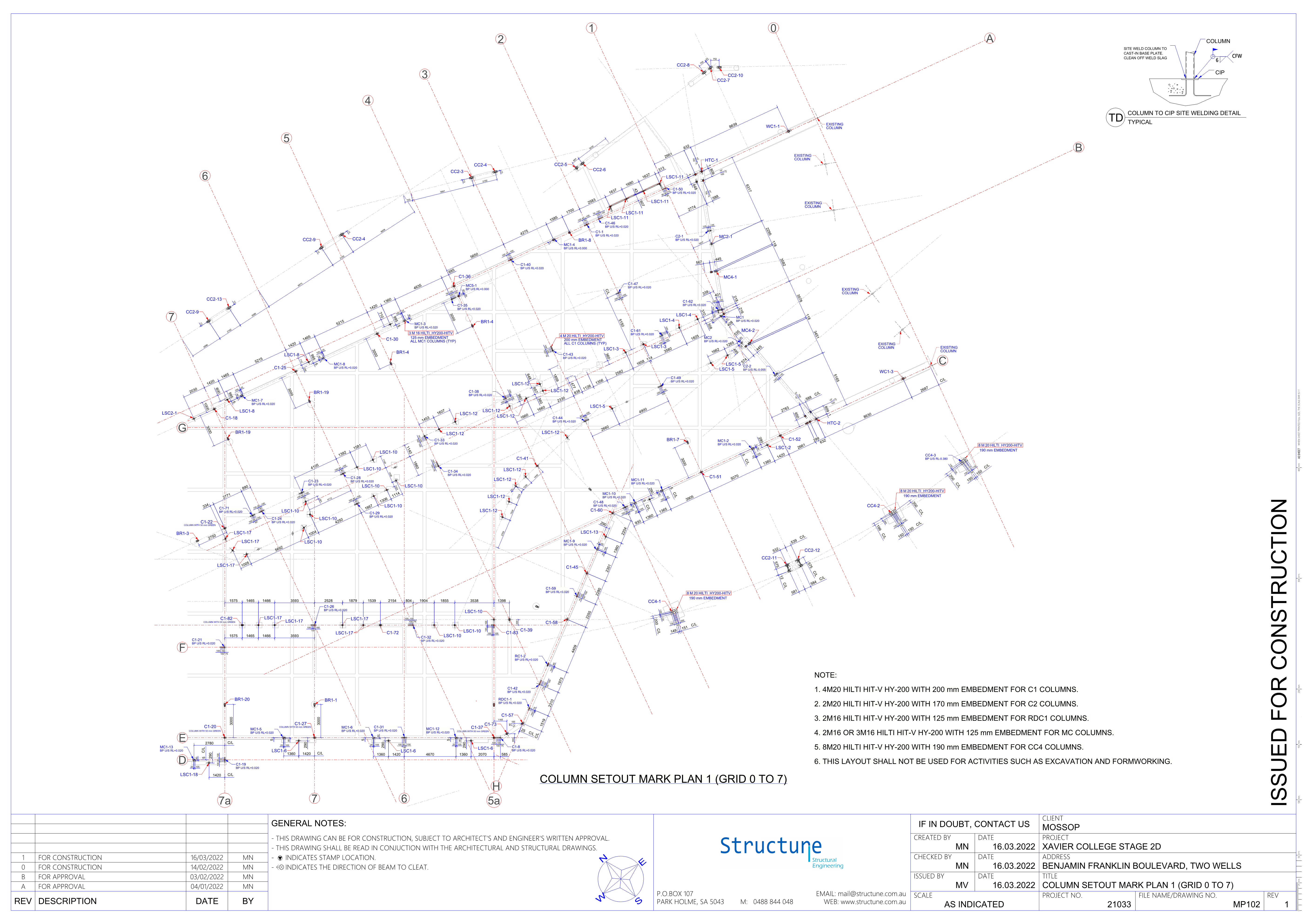Click the underlined plan title below the drawing
Screen dimensions: 1307x924
(x=663, y=779)
